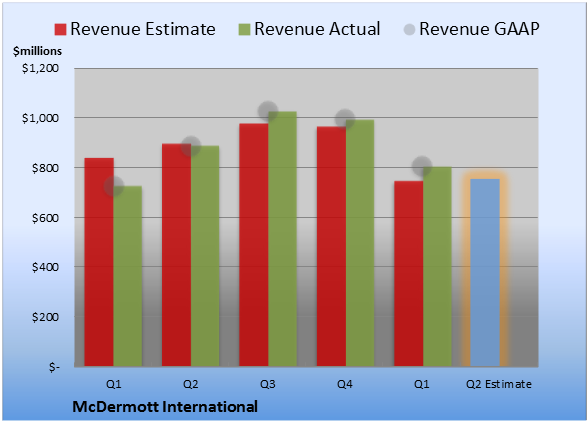Viewport: 588px width, 422px height.
Task: Select the 'Revenue Actual' legend label
Action: point(317,29)
